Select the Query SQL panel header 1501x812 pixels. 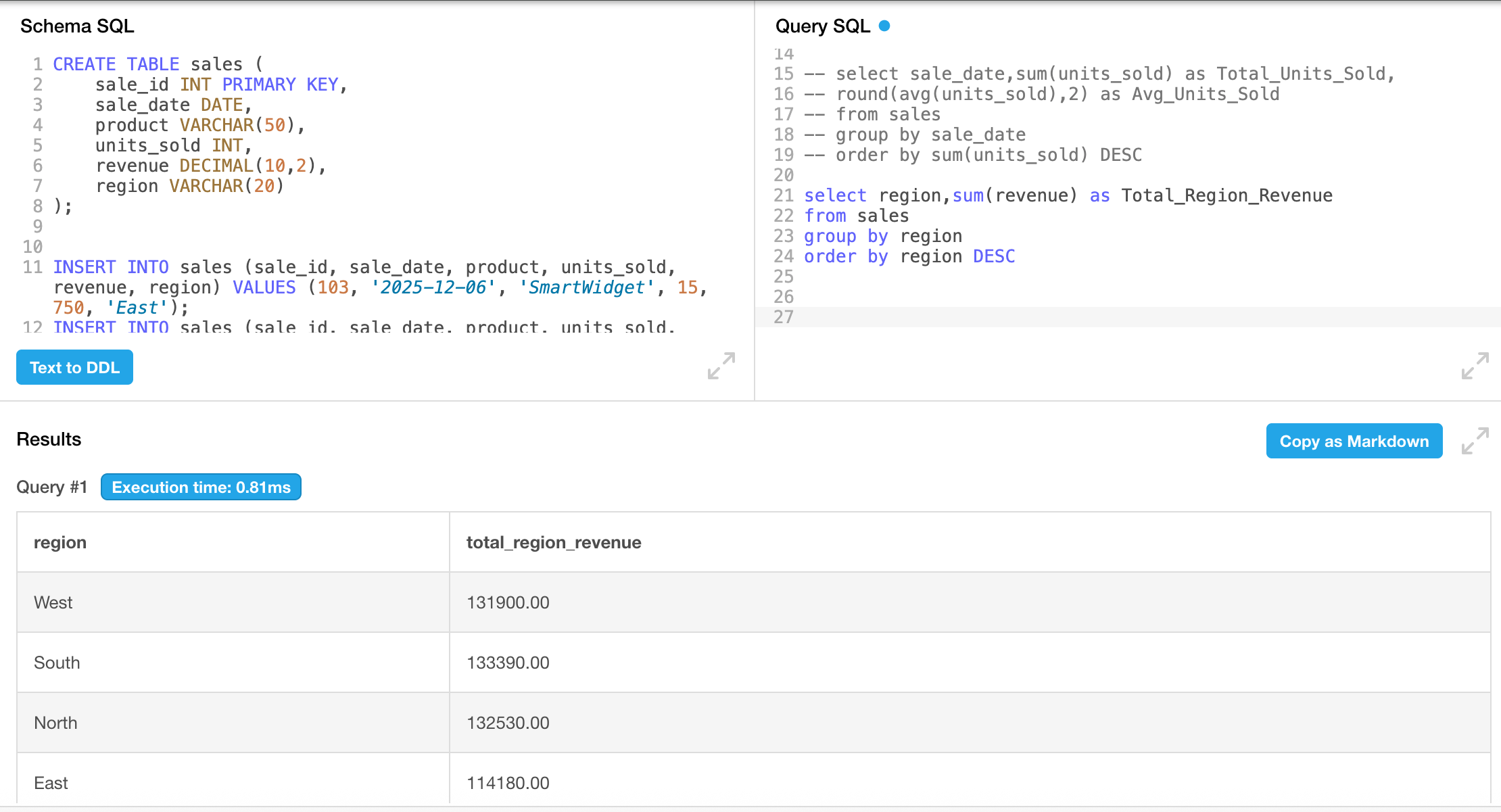click(x=822, y=26)
